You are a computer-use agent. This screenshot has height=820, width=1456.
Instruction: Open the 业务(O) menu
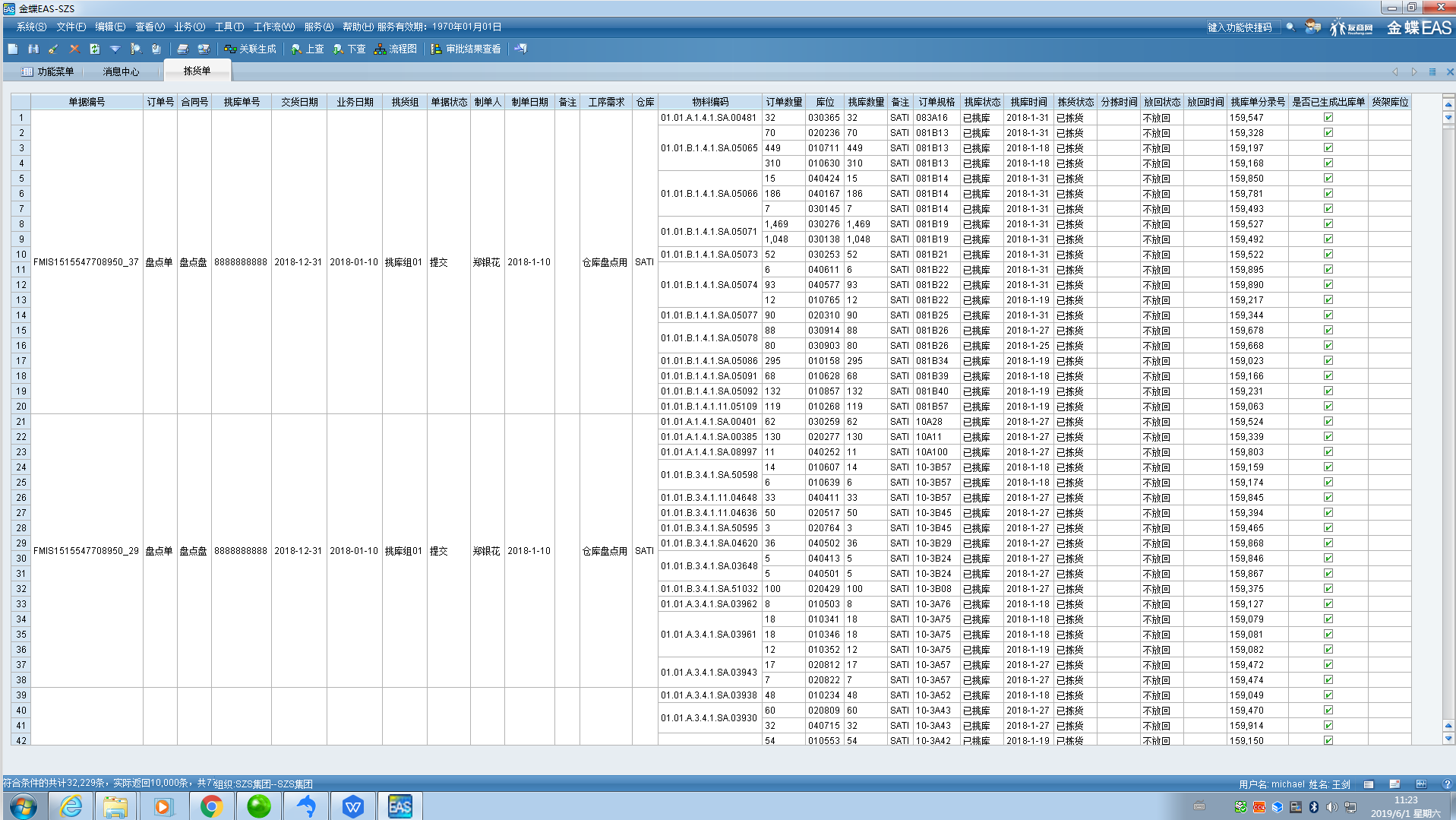tap(189, 27)
